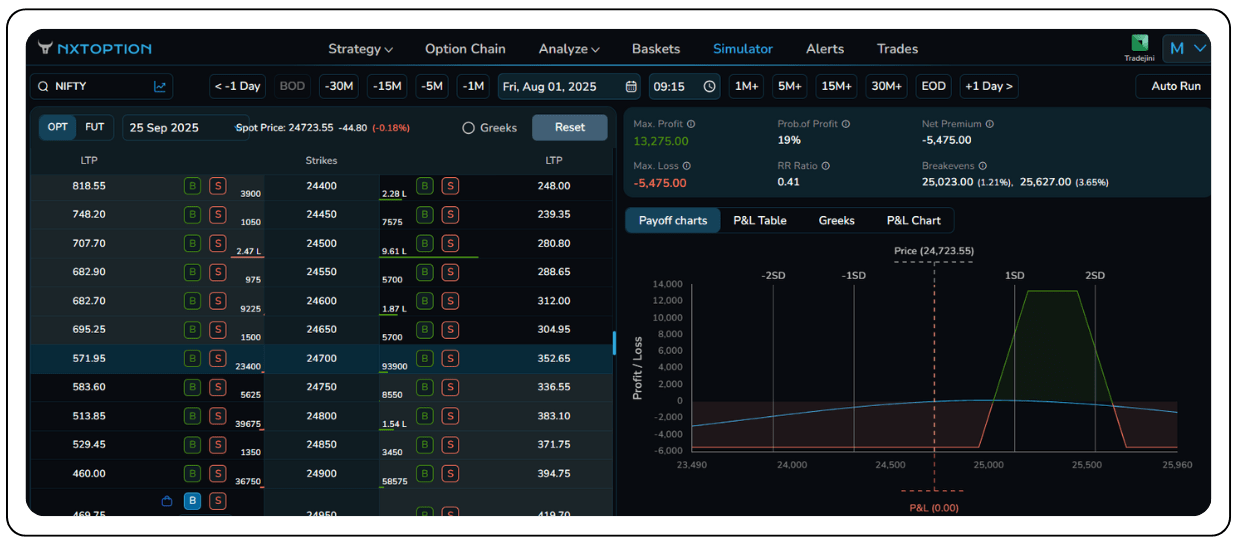Expand the Strategy menu dropdown

tap(360, 49)
